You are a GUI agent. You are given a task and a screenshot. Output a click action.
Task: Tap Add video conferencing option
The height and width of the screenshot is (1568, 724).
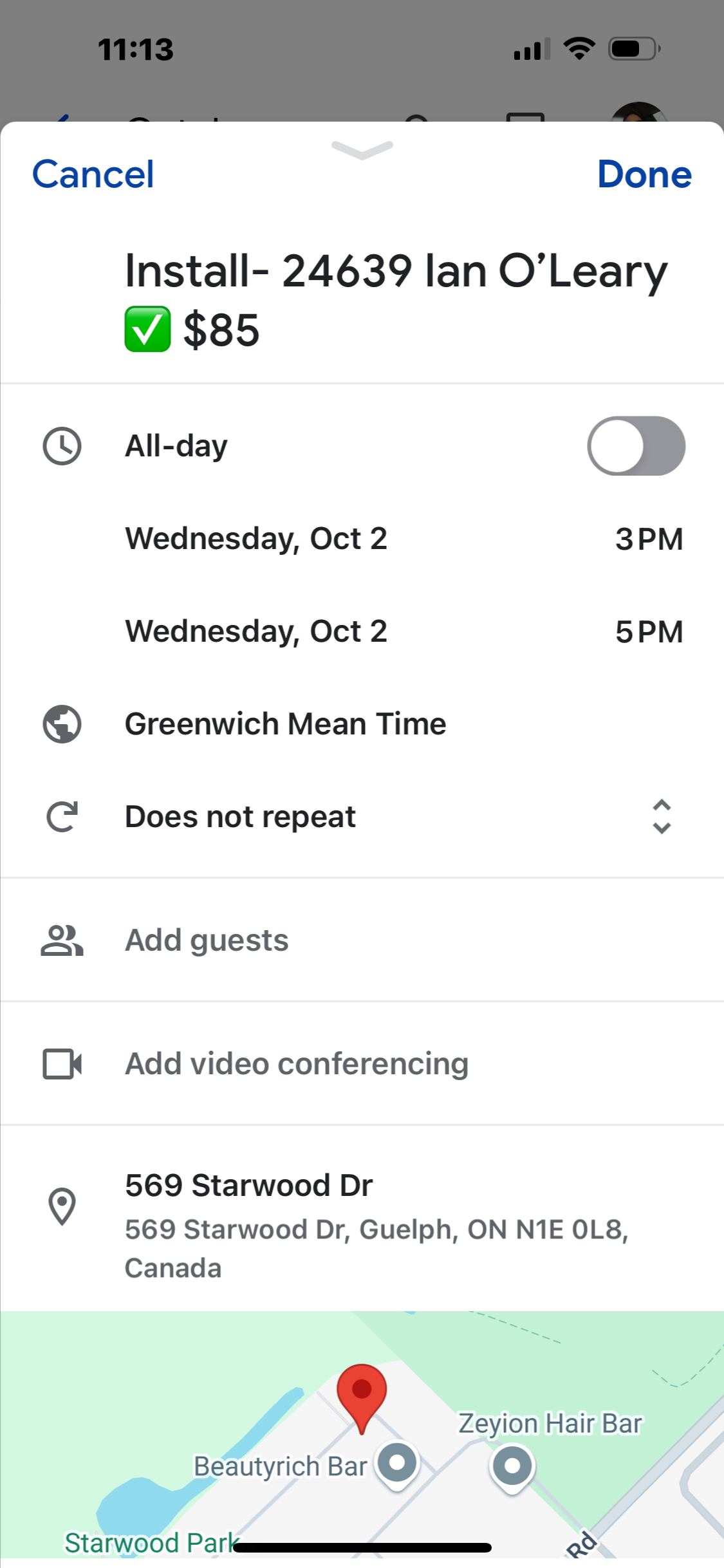[x=362, y=1064]
